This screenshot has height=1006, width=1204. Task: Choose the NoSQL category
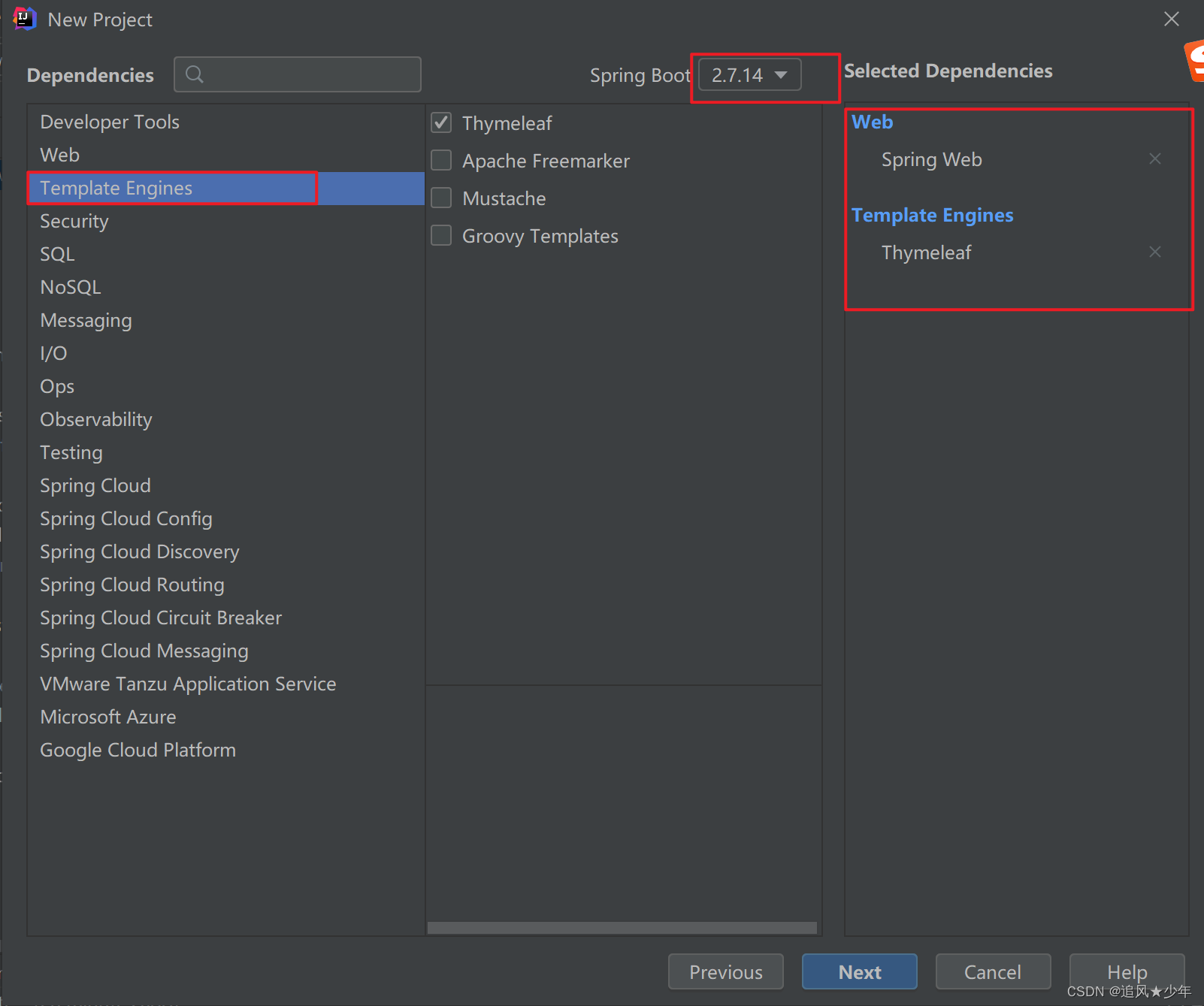[x=226, y=287]
